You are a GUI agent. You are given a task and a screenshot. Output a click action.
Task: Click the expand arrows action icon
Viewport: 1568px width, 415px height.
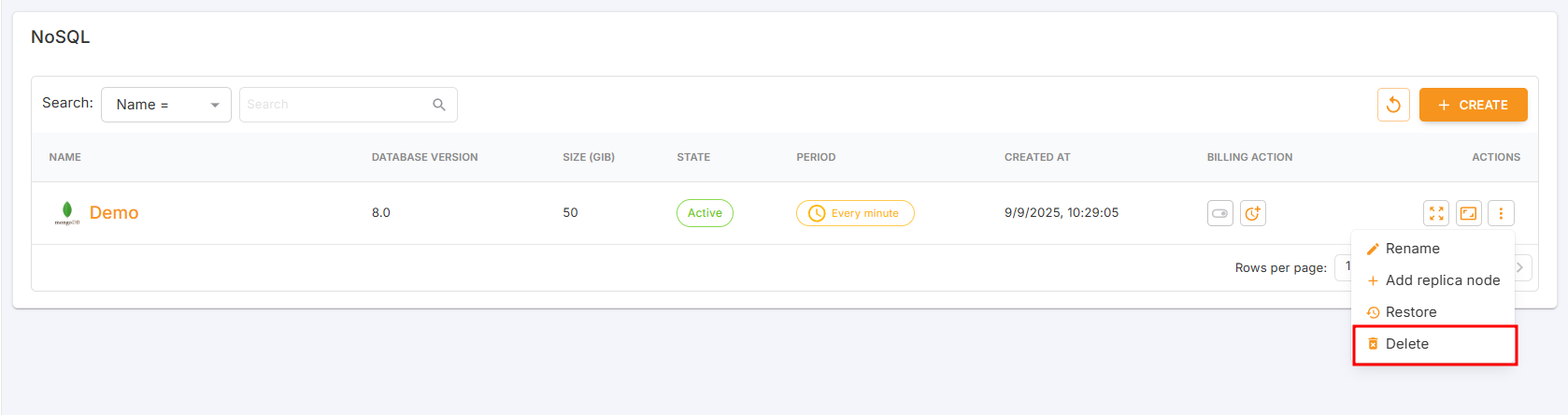click(1436, 213)
